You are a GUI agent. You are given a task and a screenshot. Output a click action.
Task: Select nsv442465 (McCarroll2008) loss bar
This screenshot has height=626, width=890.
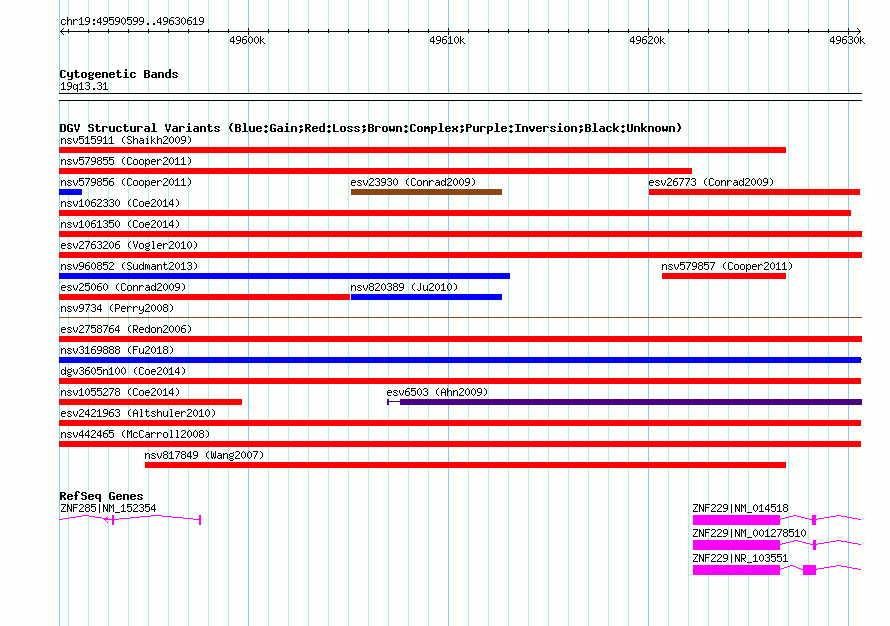460,444
